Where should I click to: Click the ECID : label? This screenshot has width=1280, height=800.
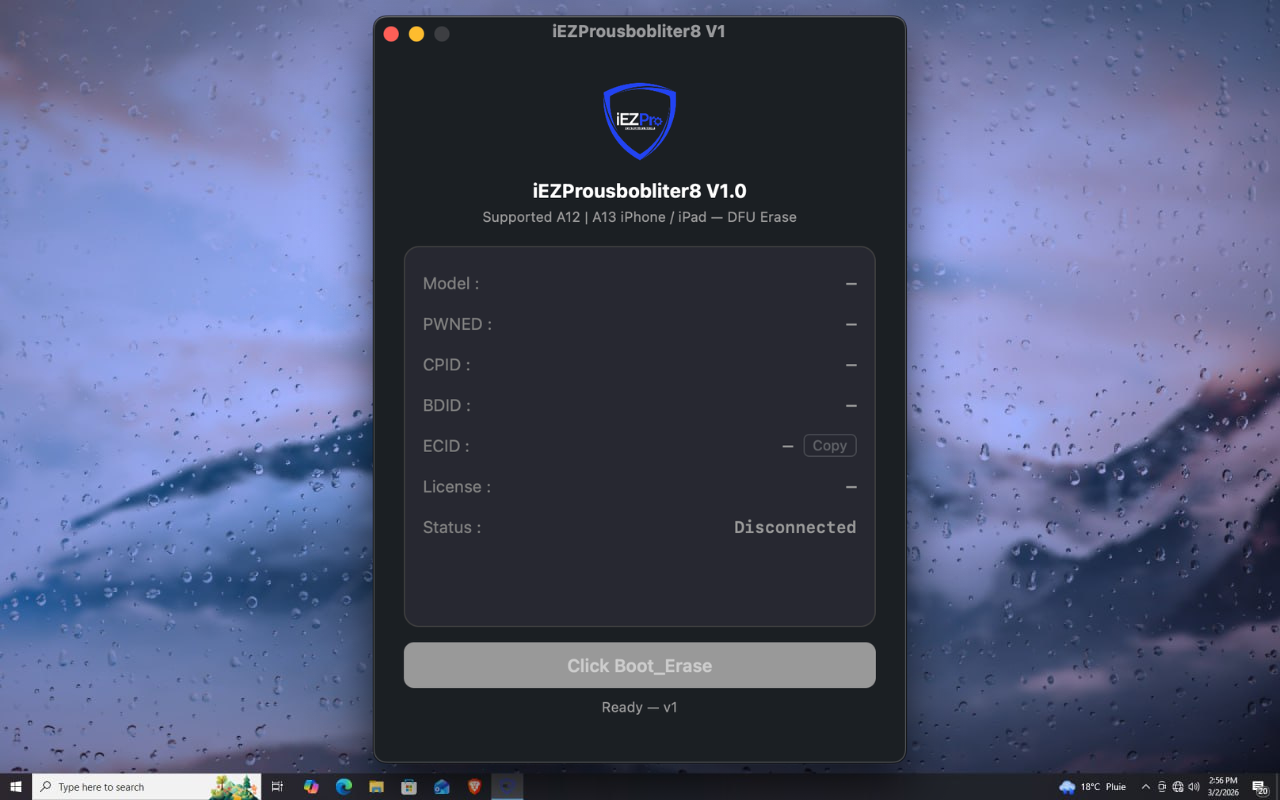tap(446, 446)
